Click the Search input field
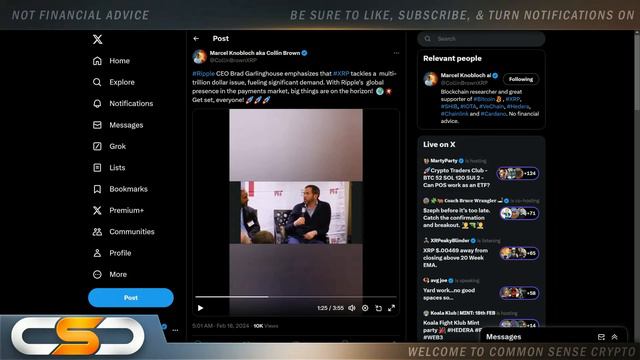This screenshot has width=640, height=360. pyautogui.click(x=481, y=39)
